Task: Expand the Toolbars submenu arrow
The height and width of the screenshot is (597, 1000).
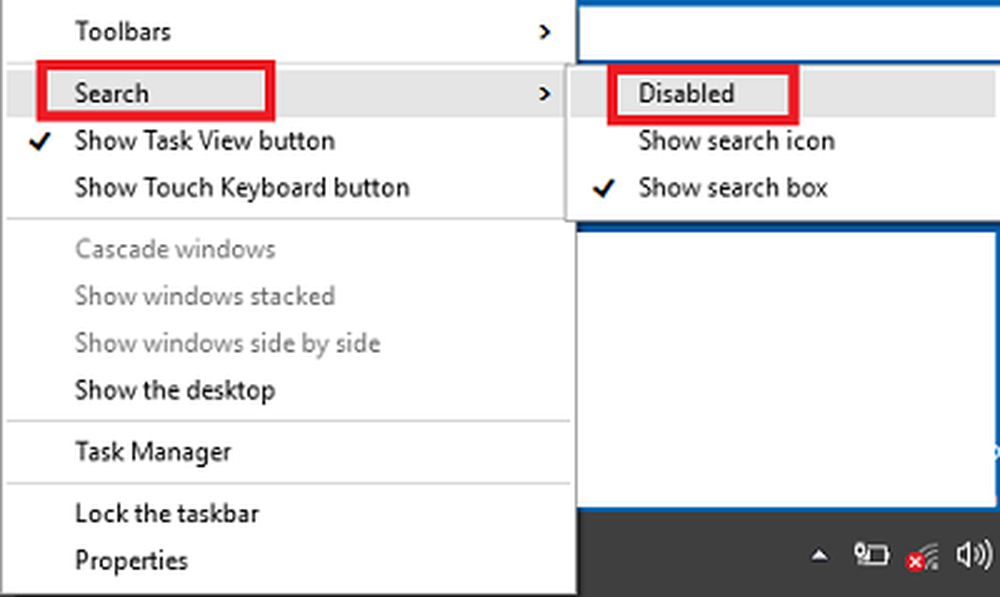Action: (x=544, y=32)
